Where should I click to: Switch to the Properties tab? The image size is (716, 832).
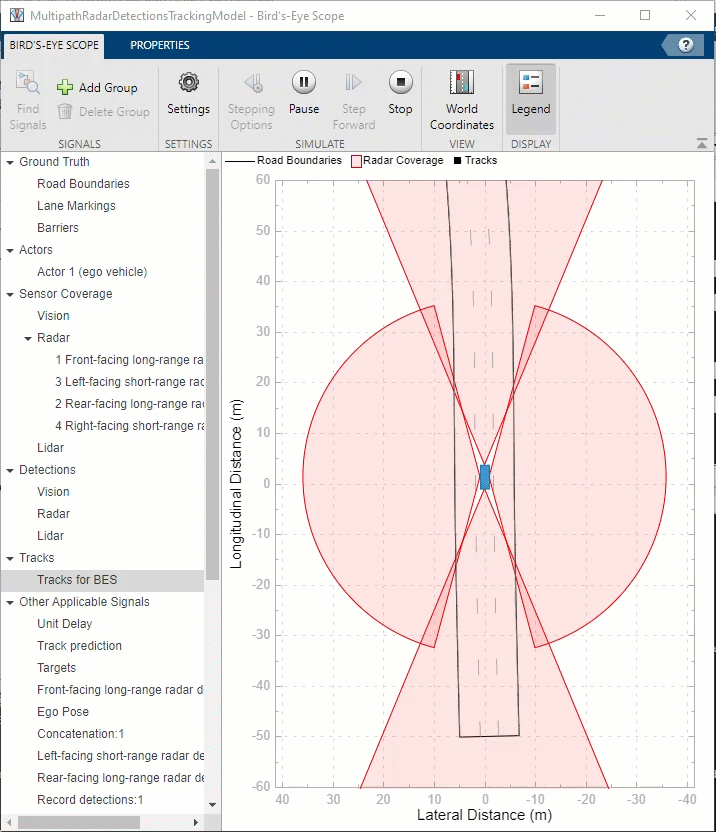pos(159,45)
